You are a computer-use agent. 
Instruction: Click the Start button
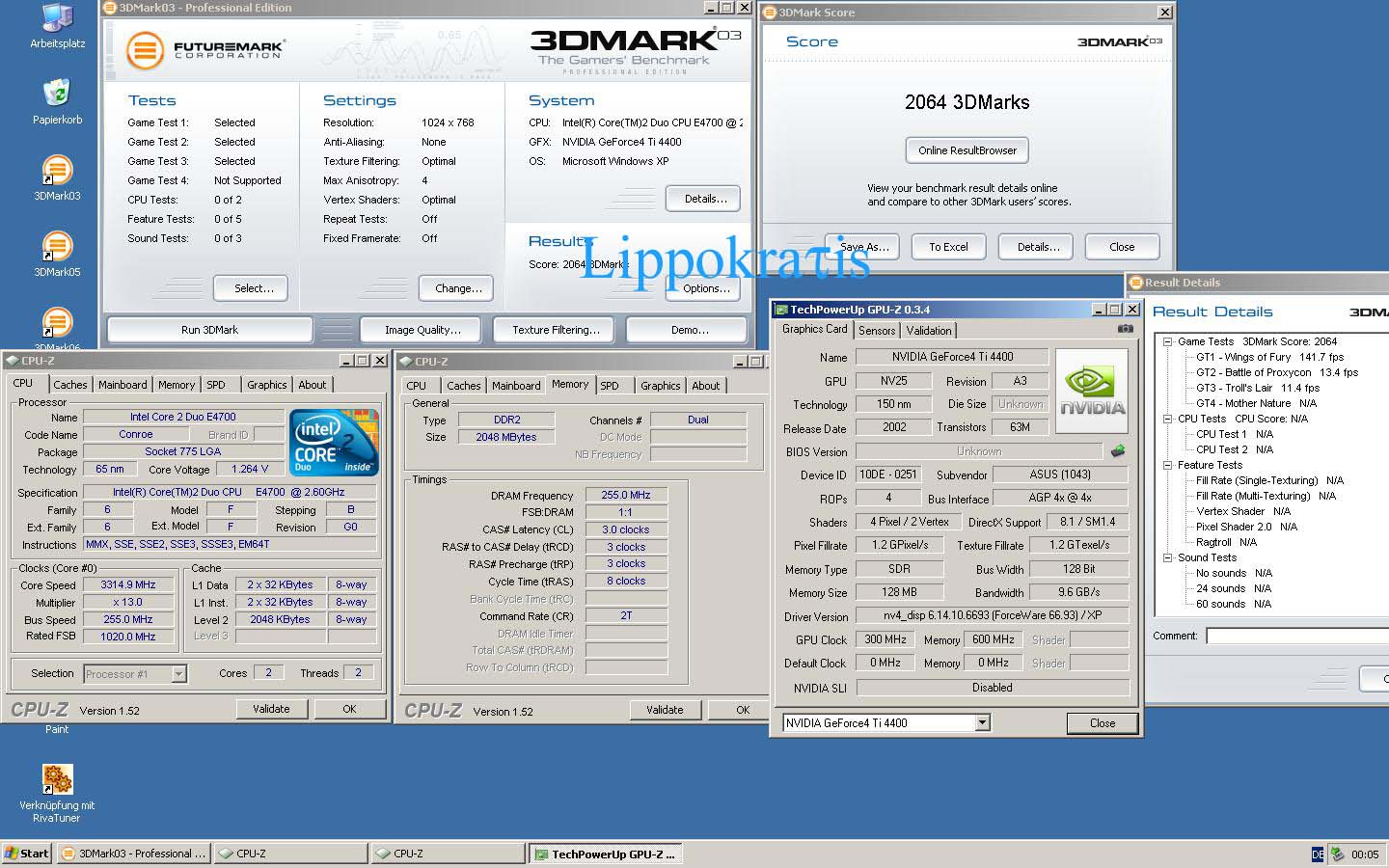click(x=26, y=854)
